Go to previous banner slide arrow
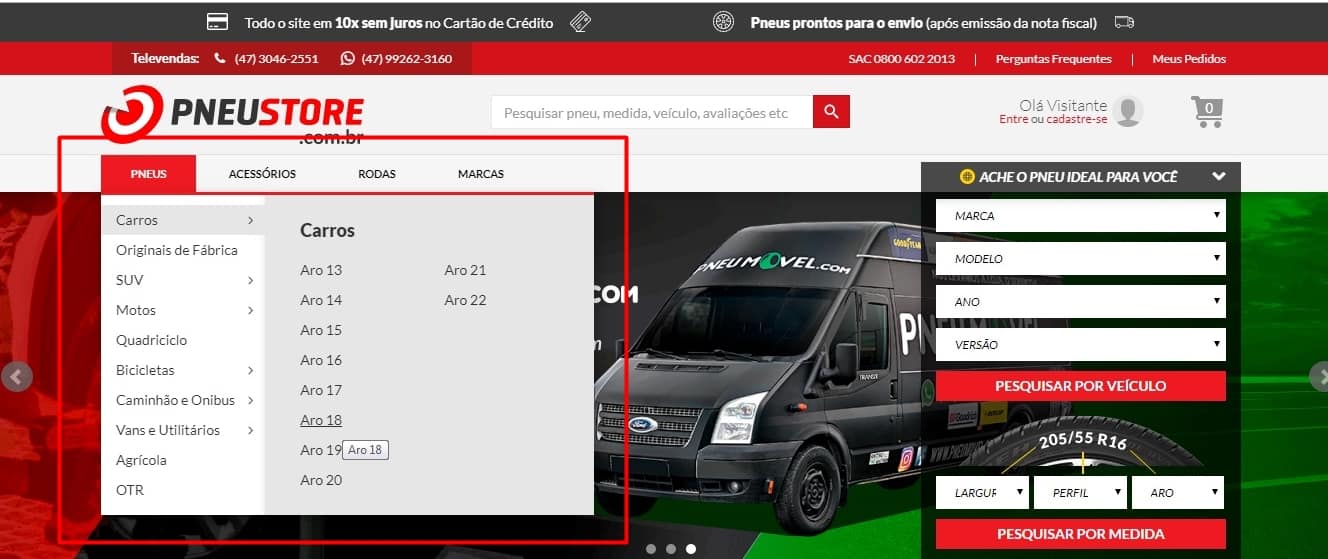Image resolution: width=1328 pixels, height=559 pixels. pyautogui.click(x=16, y=376)
